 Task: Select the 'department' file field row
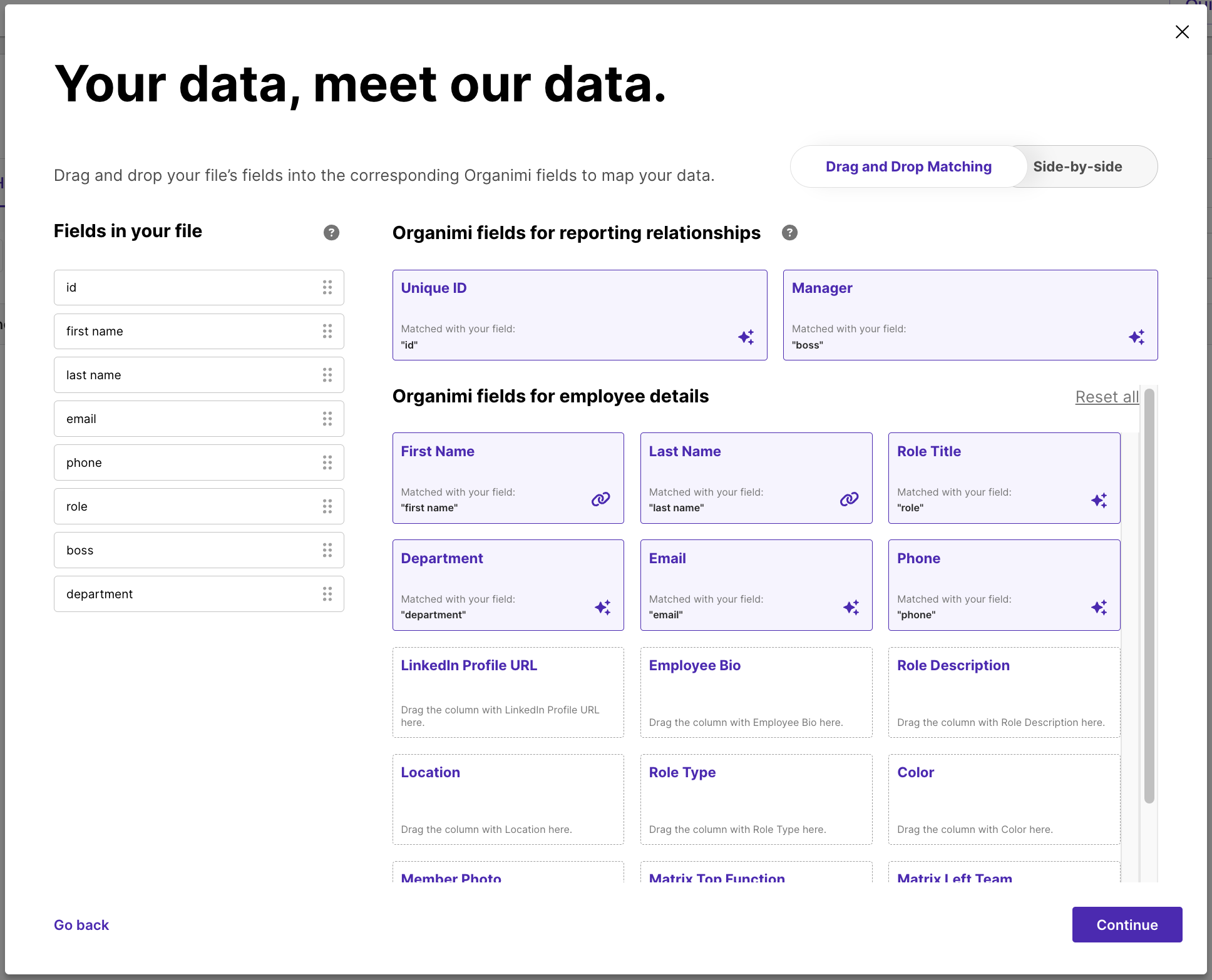coord(199,594)
